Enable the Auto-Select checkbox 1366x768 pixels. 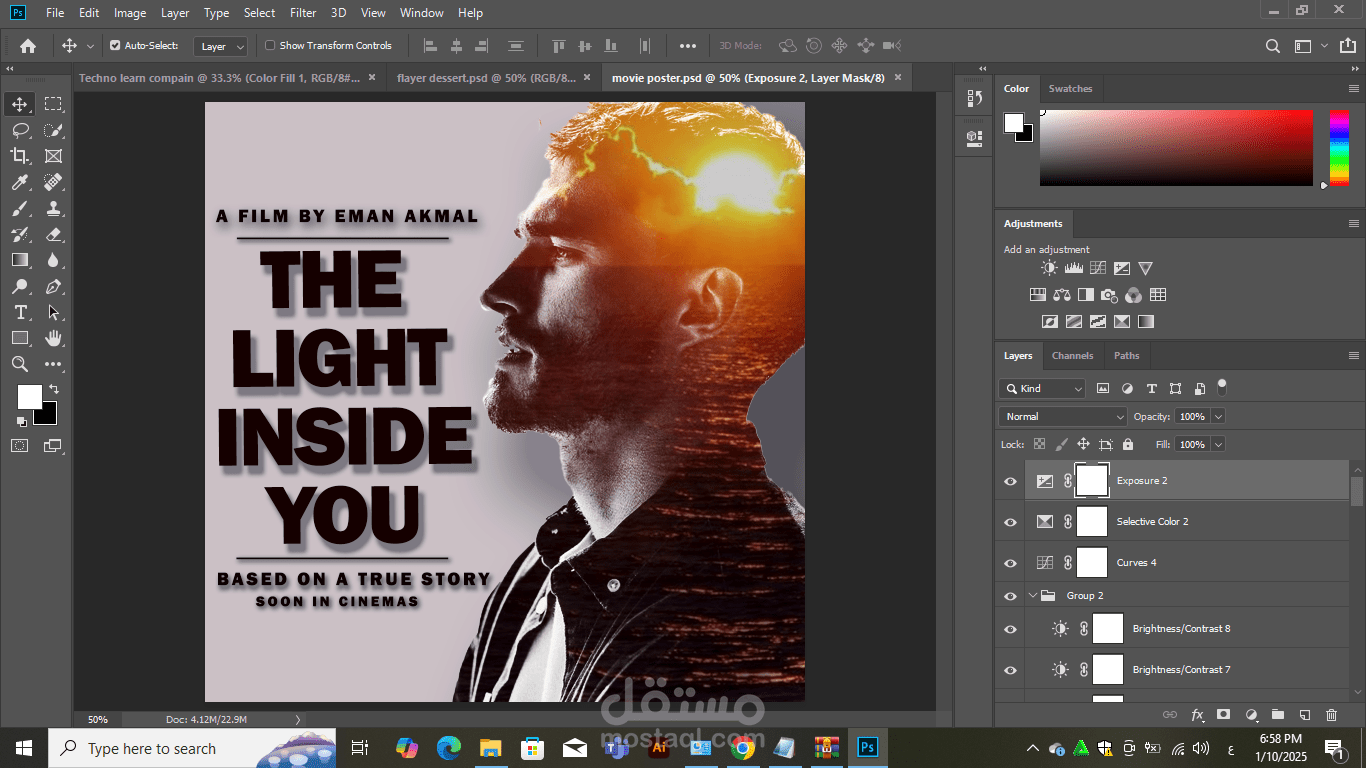[x=115, y=46]
